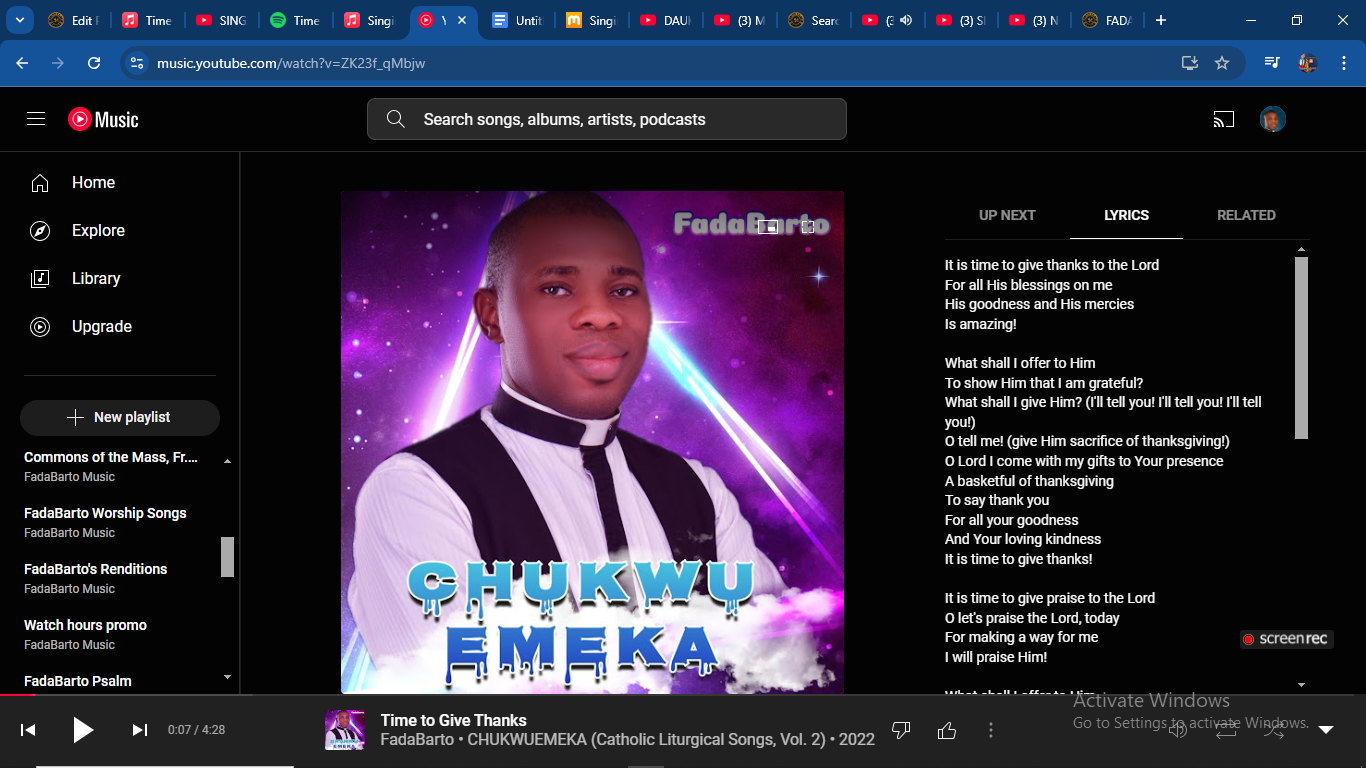
Task: Close the current YouTube Music tab
Action: [462, 20]
